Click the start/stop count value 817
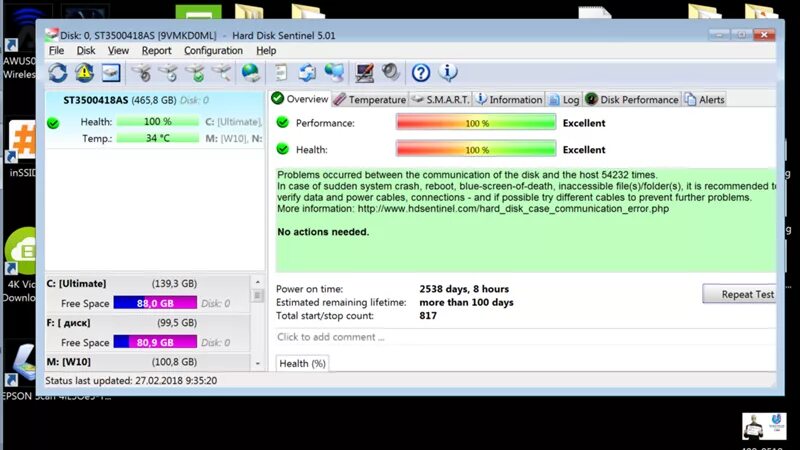This screenshot has width=800, height=450. coord(428,315)
